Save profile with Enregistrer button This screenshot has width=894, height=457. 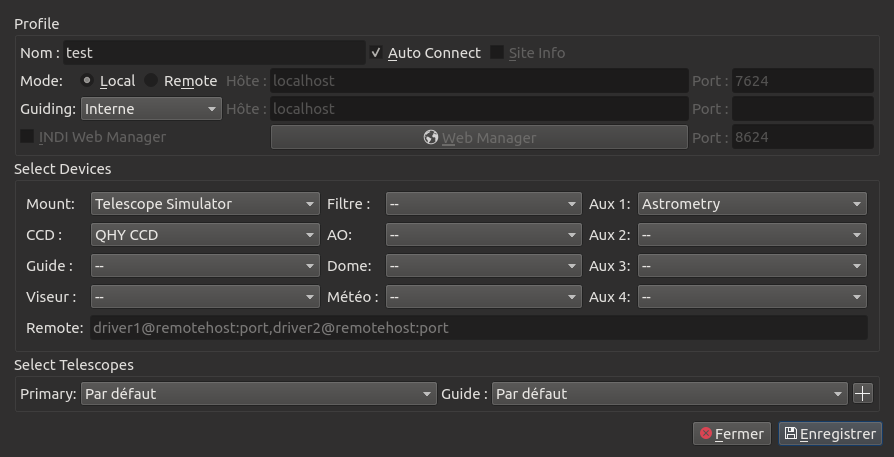pos(830,433)
